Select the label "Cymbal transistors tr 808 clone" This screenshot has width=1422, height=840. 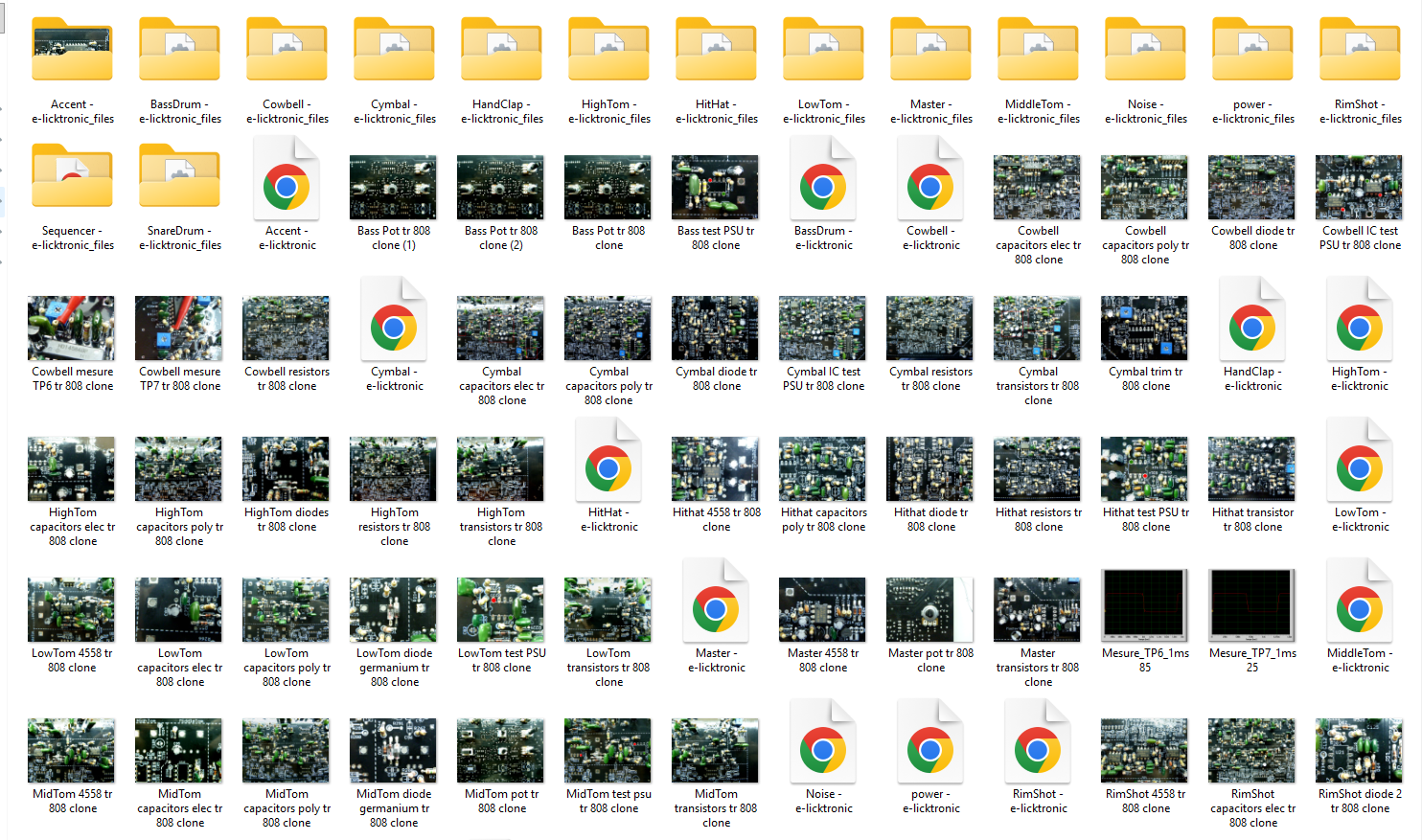pyautogui.click(x=1038, y=386)
